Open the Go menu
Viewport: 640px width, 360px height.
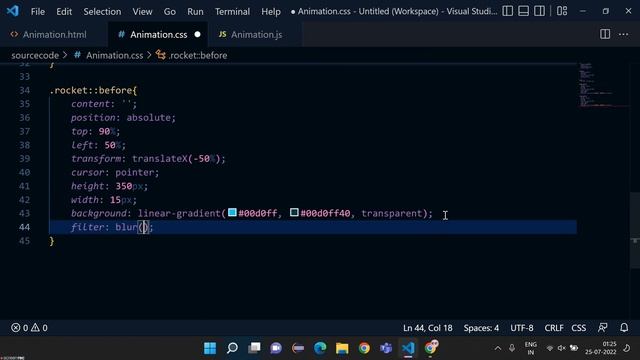pos(169,11)
